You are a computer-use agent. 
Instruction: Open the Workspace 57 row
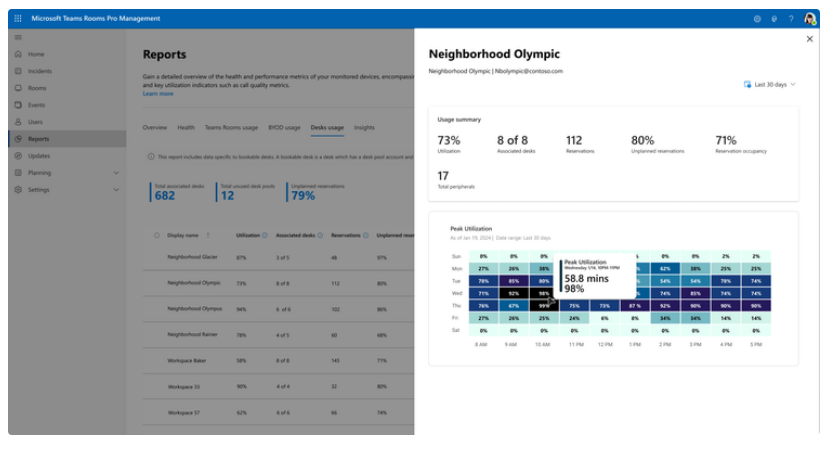pos(278,413)
